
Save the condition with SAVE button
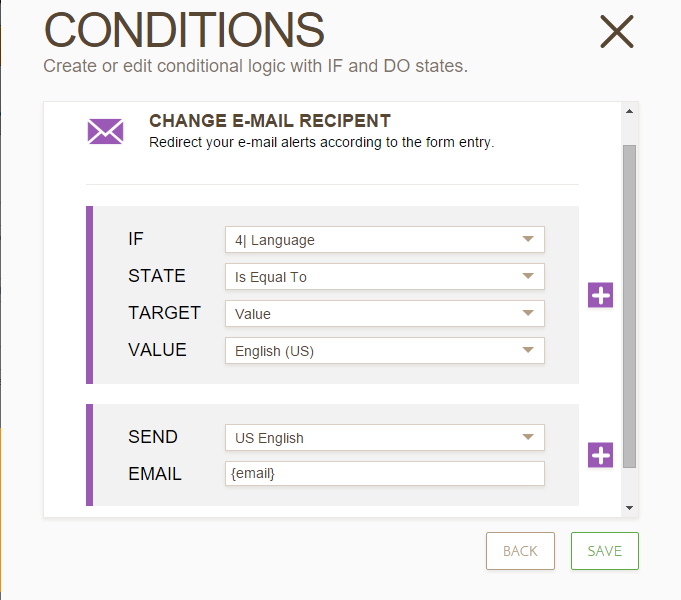(x=604, y=551)
